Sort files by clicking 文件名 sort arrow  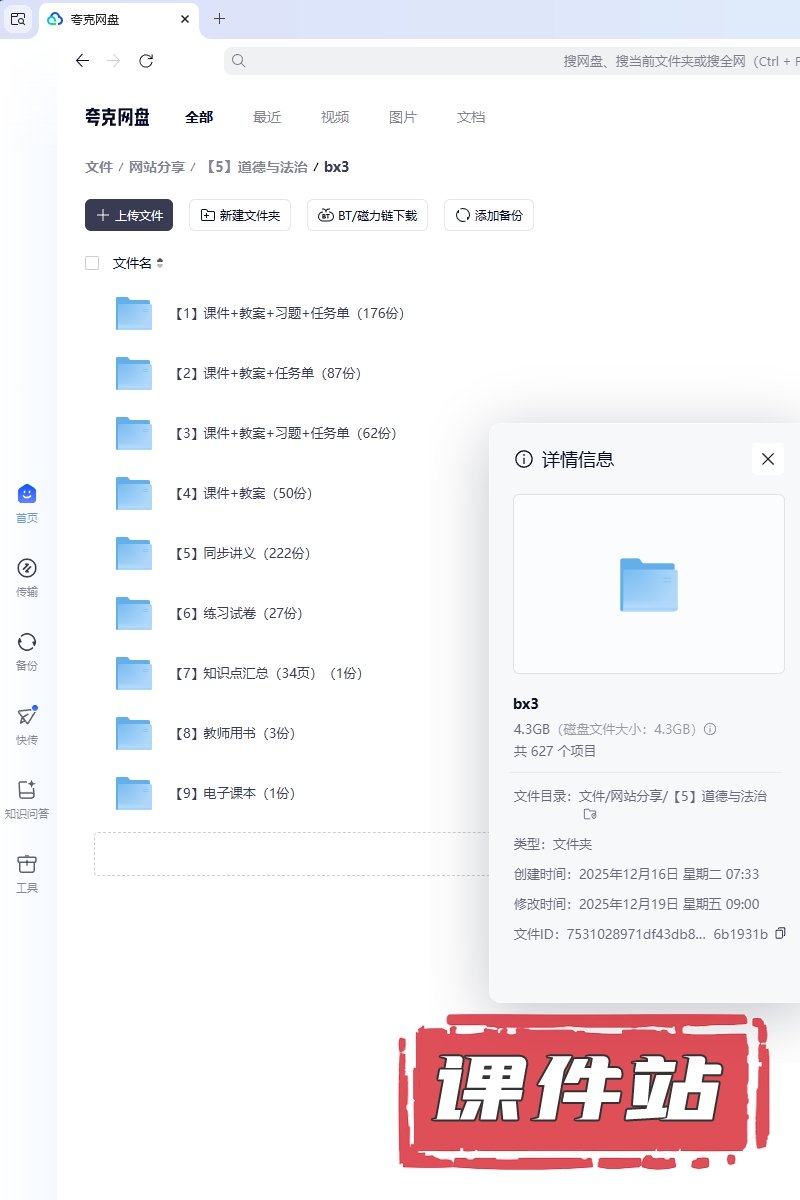point(160,263)
